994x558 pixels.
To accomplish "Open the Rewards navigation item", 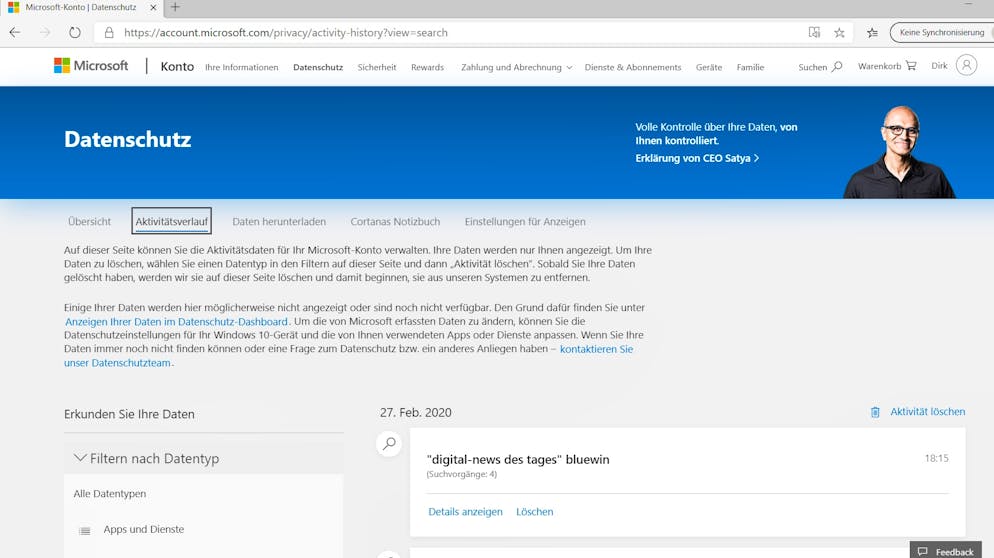I will click(427, 67).
